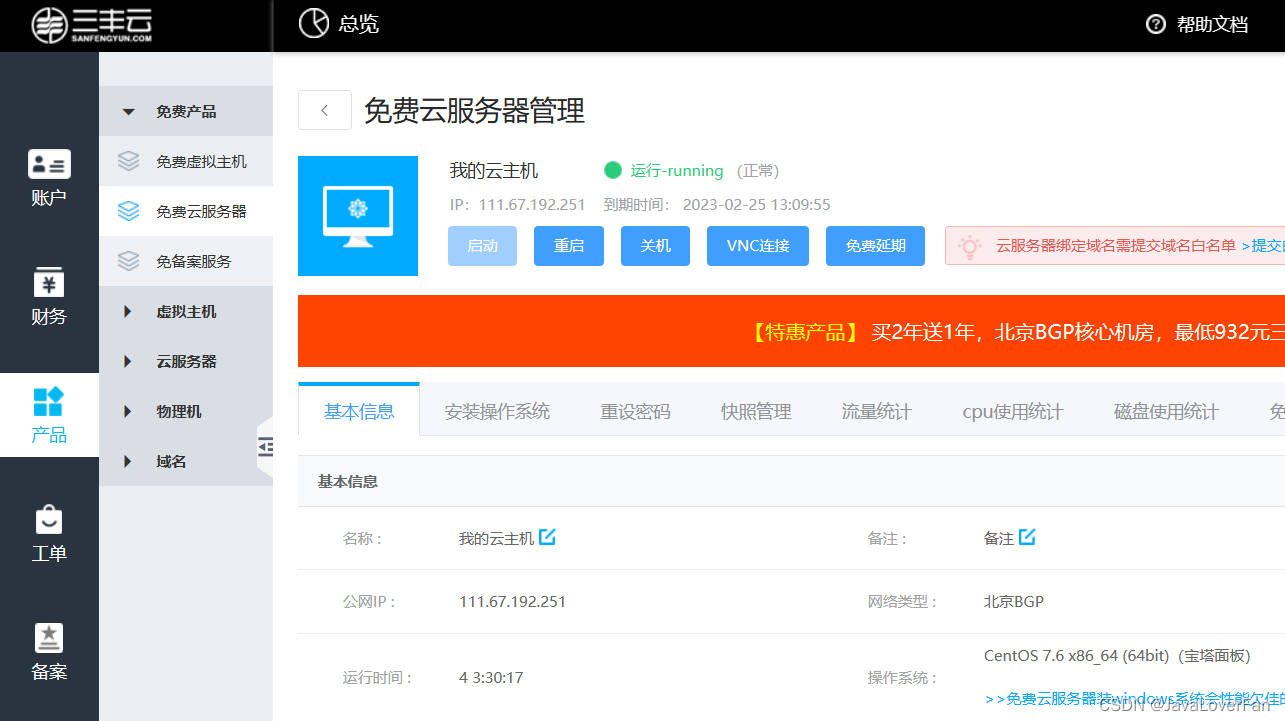Expand the 虚拟主机 section
The image size is (1285, 721).
(x=186, y=311)
